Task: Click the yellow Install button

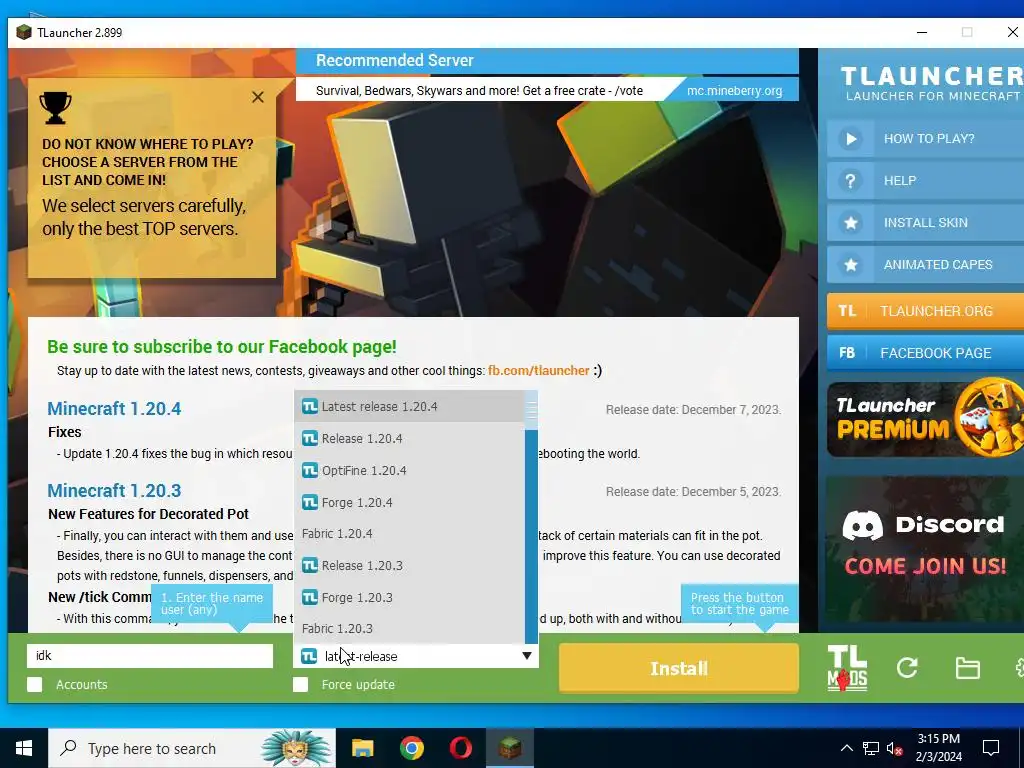Action: tap(679, 668)
